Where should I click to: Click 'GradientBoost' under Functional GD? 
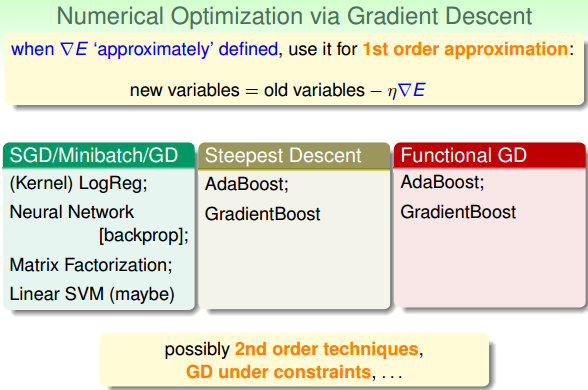(x=458, y=212)
